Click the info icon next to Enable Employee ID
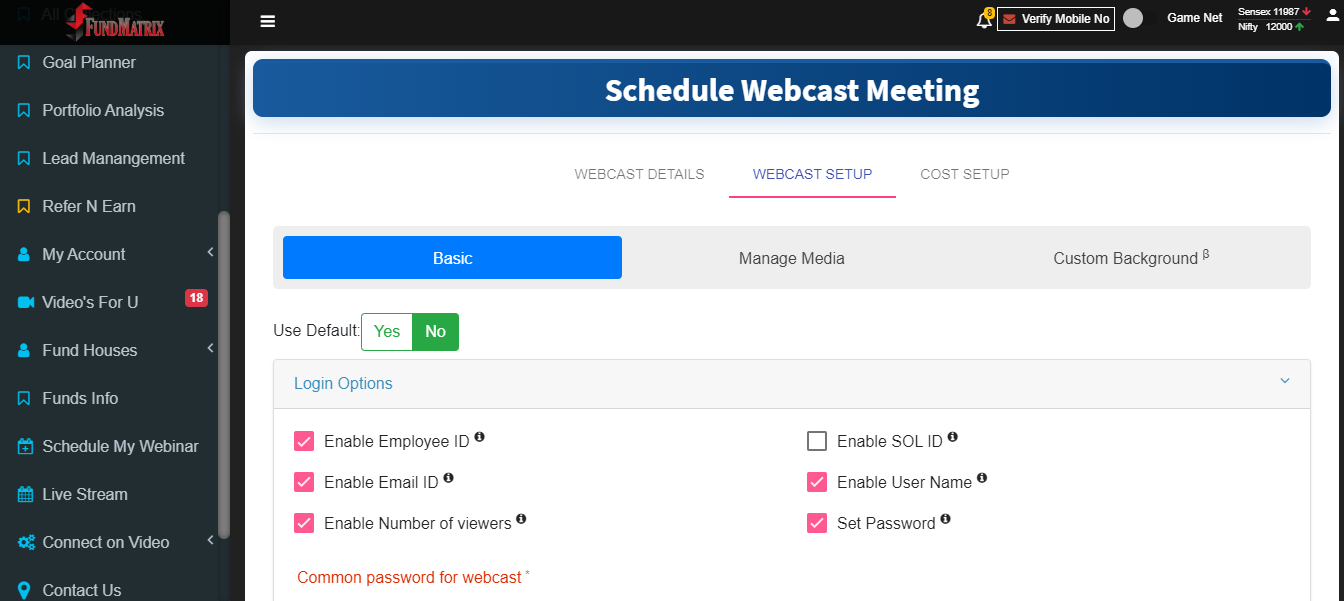Viewport: 1344px width, 601px height. [480, 438]
